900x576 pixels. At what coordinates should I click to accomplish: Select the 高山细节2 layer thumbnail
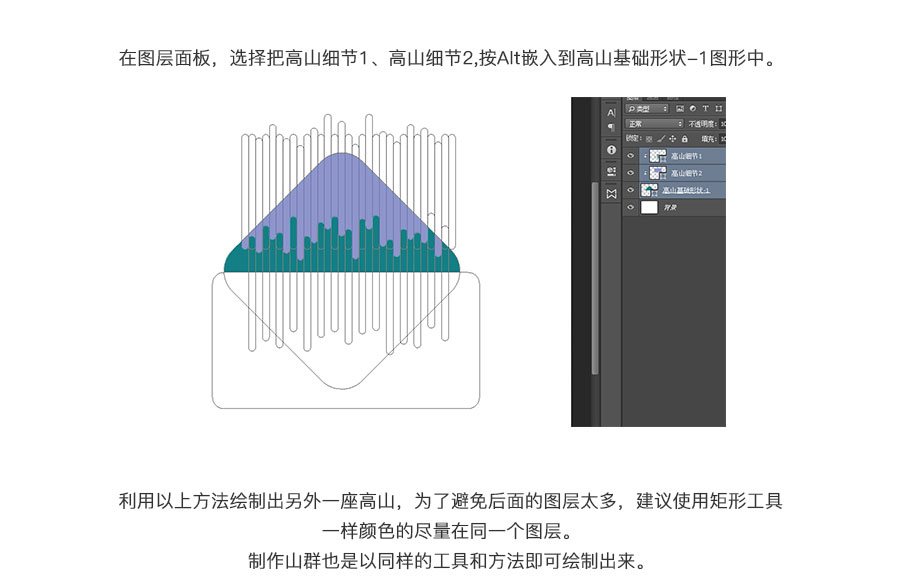coord(658,171)
